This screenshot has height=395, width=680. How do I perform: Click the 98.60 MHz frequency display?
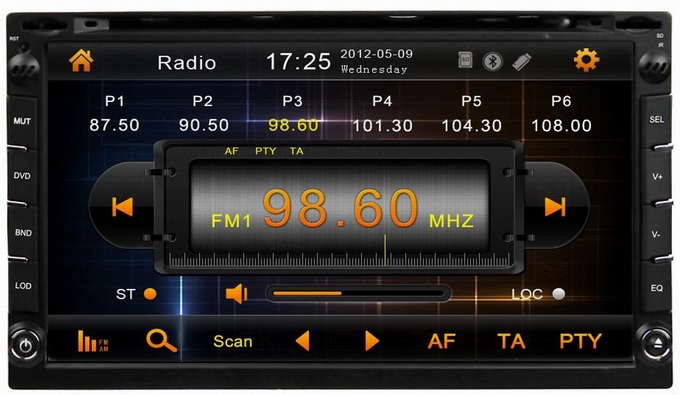(340, 208)
